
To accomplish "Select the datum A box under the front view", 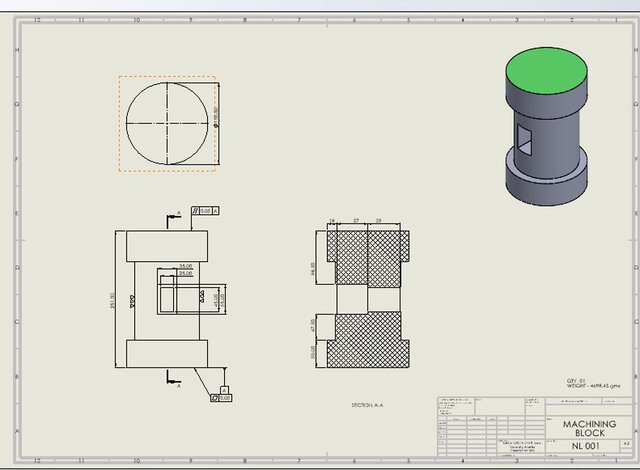I will (224, 390).
